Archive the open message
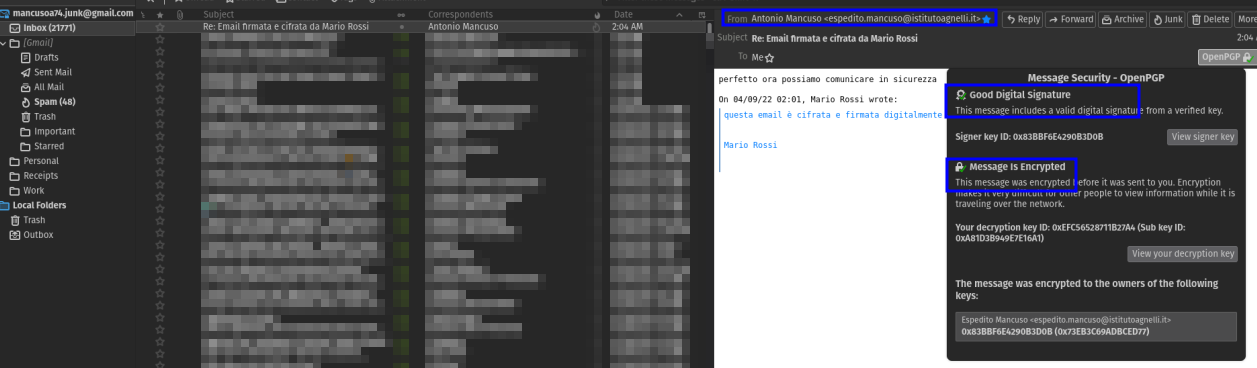Image resolution: width=1257 pixels, height=368 pixels. tap(1122, 19)
